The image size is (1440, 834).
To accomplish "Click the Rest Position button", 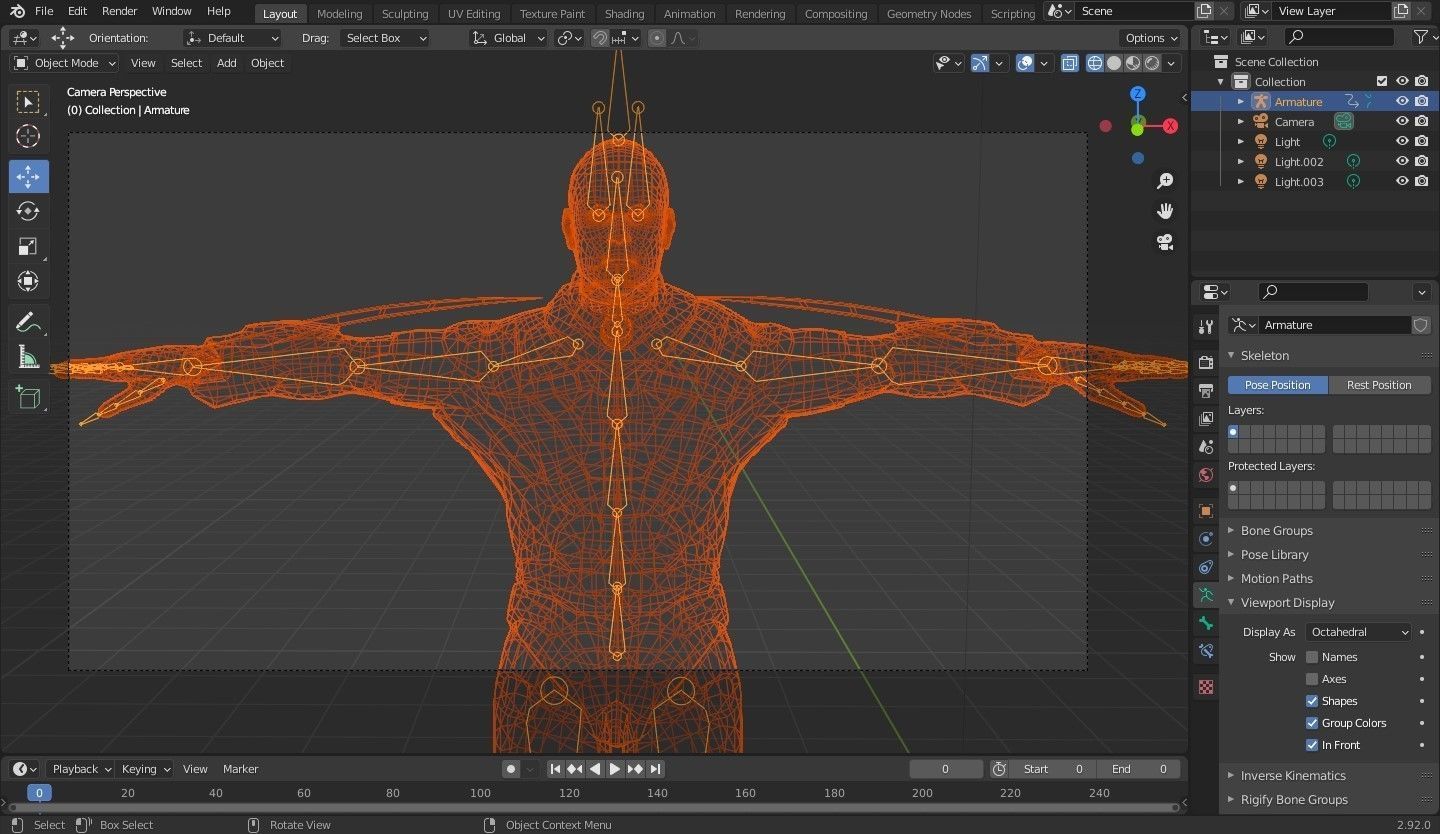I will [1379, 385].
